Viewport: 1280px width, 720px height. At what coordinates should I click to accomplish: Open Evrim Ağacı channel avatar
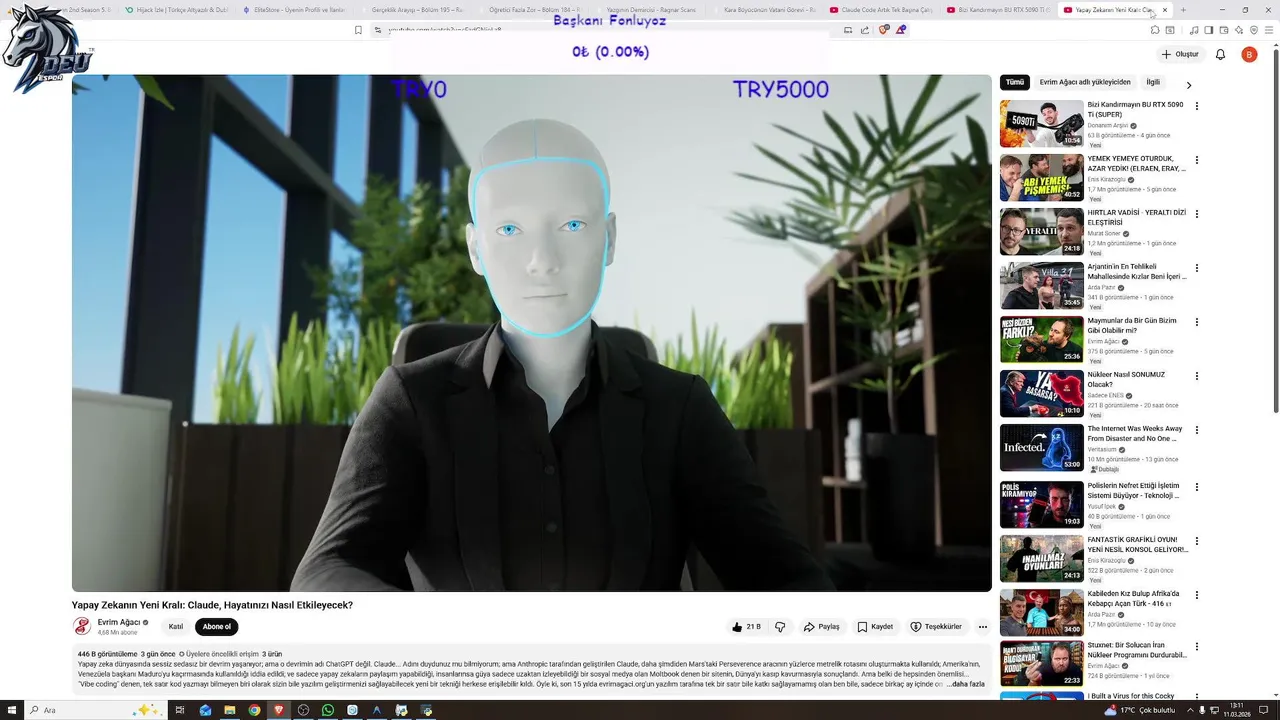pyautogui.click(x=82, y=626)
